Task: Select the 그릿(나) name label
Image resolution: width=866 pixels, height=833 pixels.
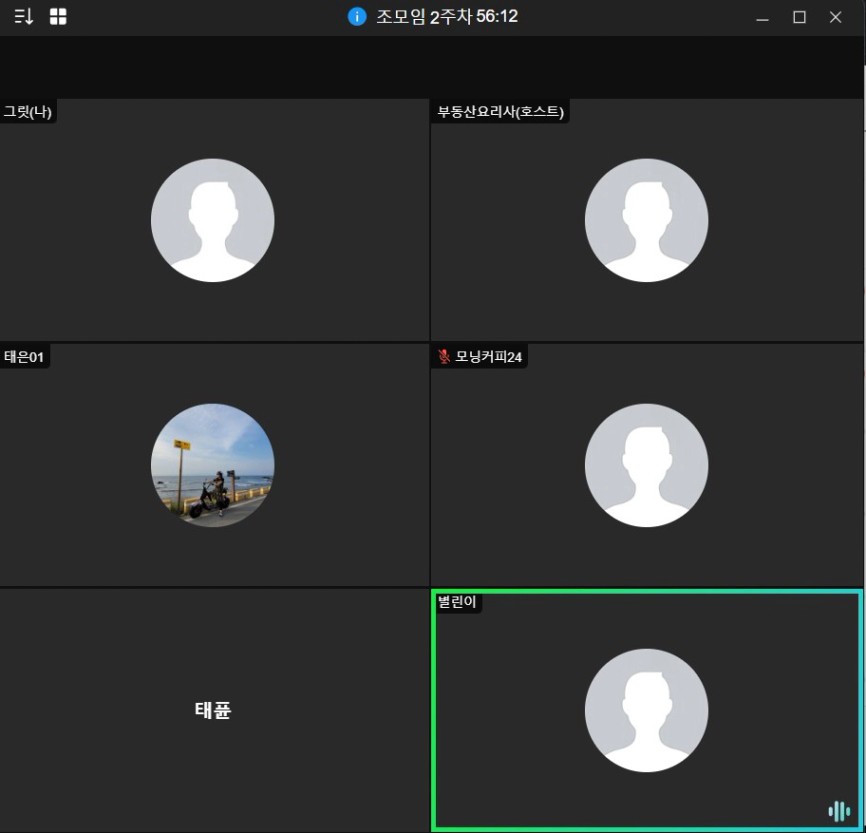Action: point(28,112)
